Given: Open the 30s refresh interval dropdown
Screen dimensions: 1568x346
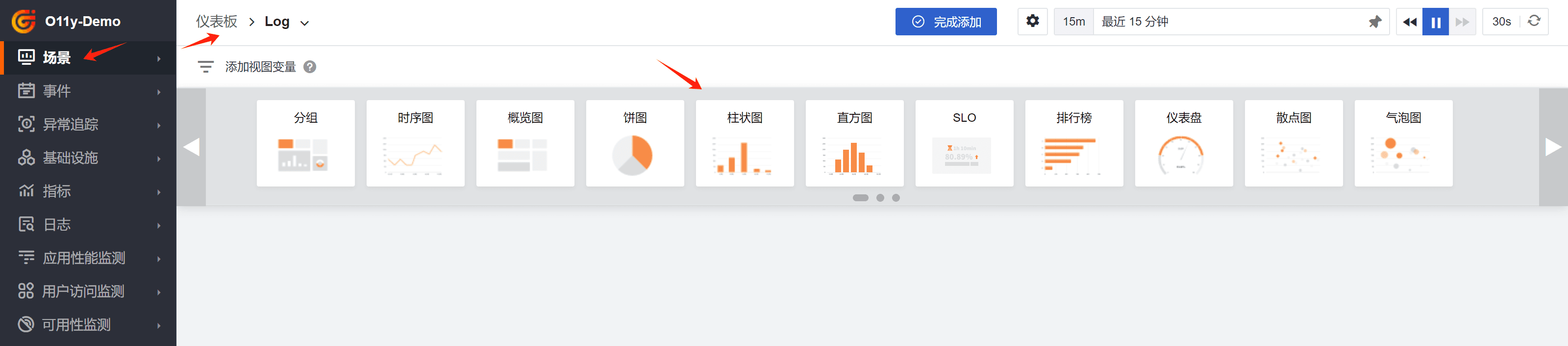Looking at the screenshot, I should (x=1502, y=21).
